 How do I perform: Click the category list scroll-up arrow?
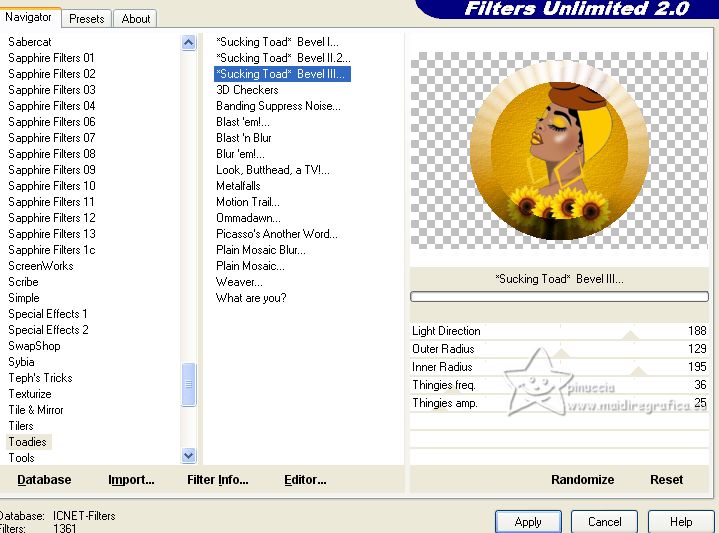188,43
